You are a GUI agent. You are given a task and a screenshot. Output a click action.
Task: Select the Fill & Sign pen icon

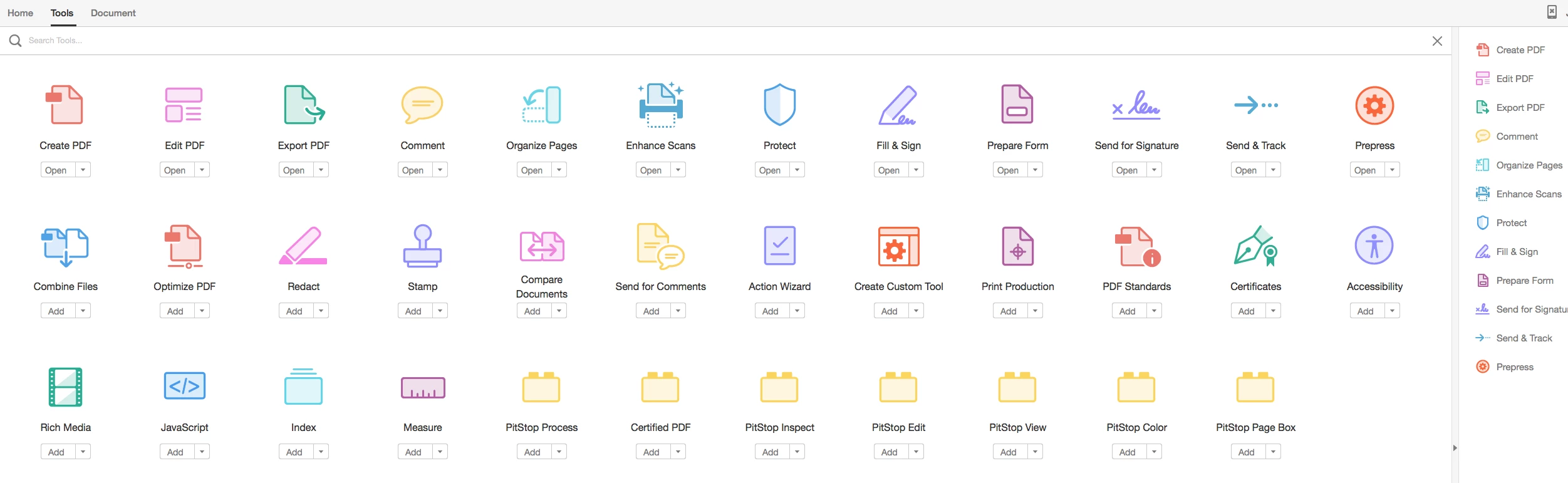pos(898,105)
